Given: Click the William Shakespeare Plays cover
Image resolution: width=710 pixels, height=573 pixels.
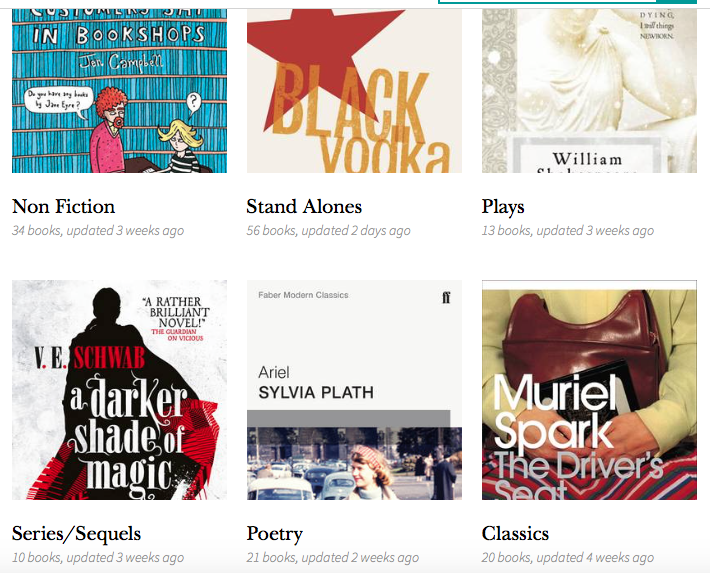Looking at the screenshot, I should coord(589,90).
